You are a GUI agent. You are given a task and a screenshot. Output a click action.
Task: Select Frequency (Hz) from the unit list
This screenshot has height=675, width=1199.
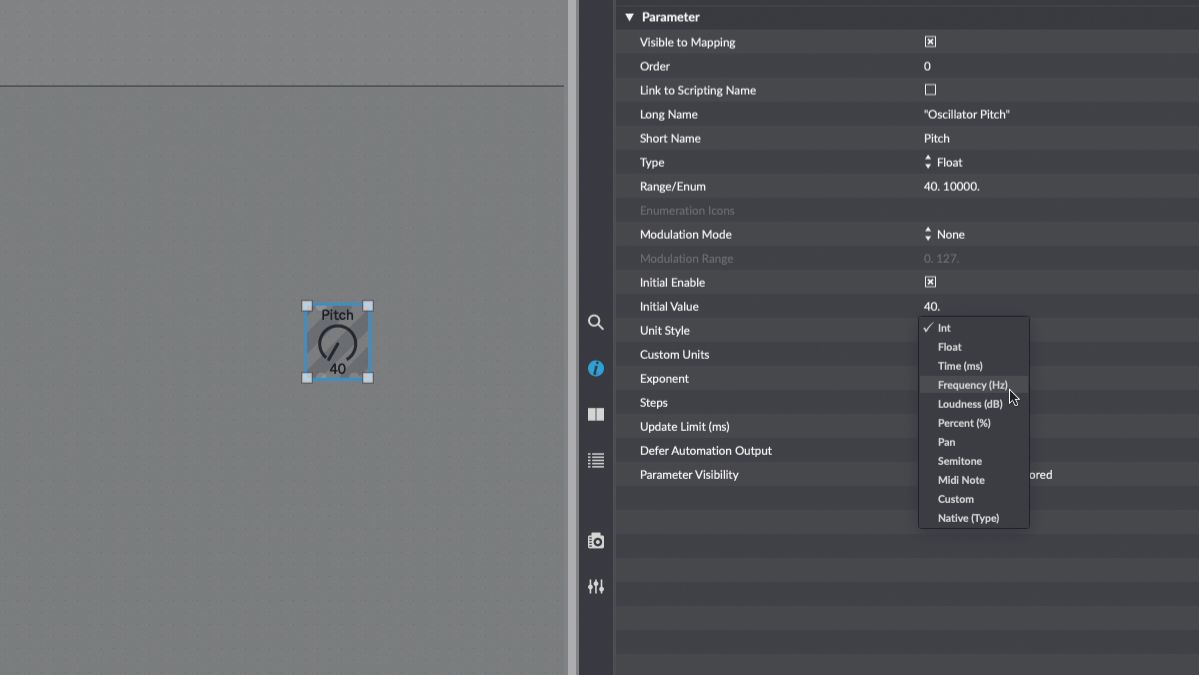tap(971, 384)
